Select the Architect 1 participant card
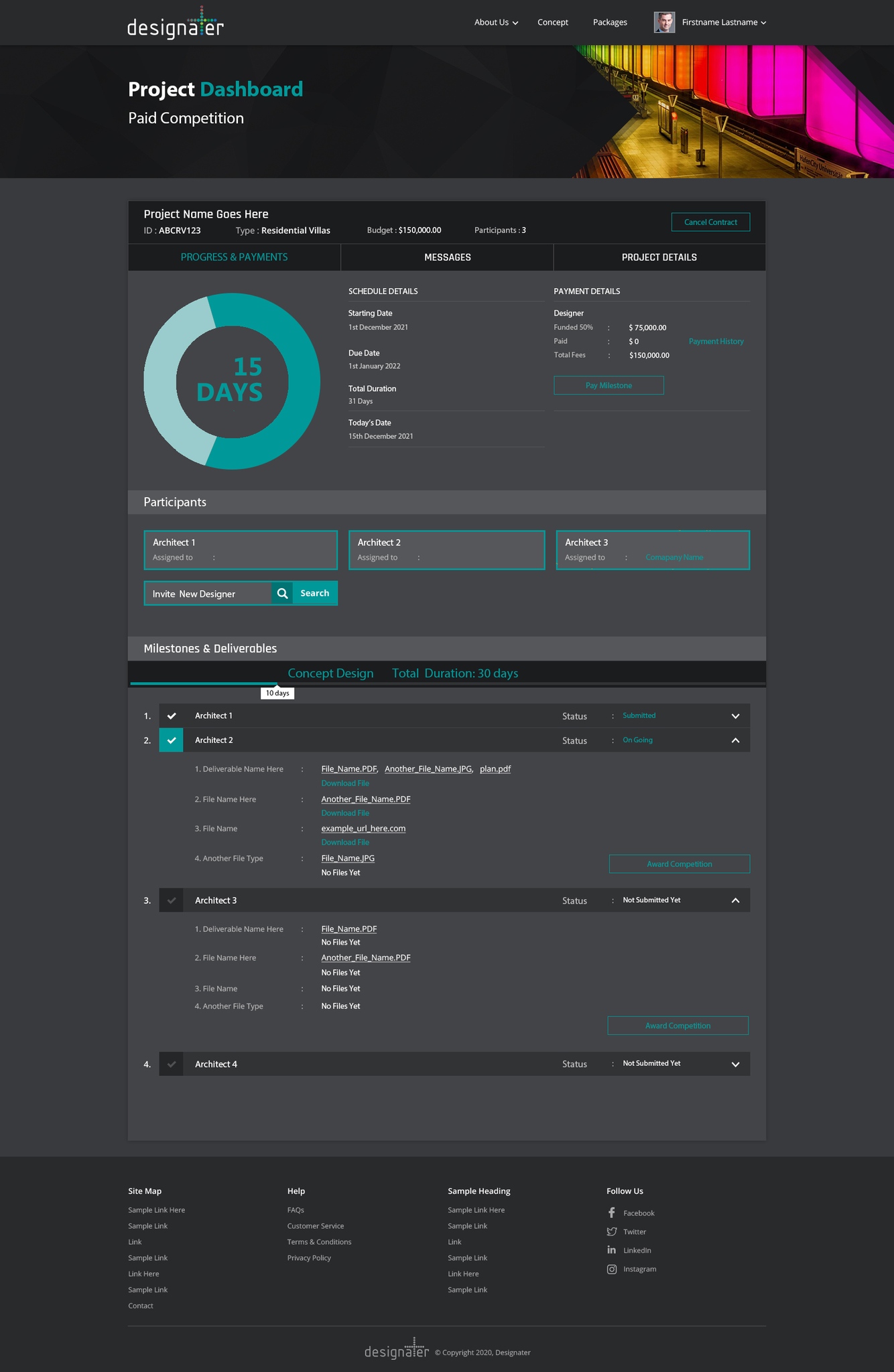Viewport: 894px width, 1372px height. tap(241, 550)
